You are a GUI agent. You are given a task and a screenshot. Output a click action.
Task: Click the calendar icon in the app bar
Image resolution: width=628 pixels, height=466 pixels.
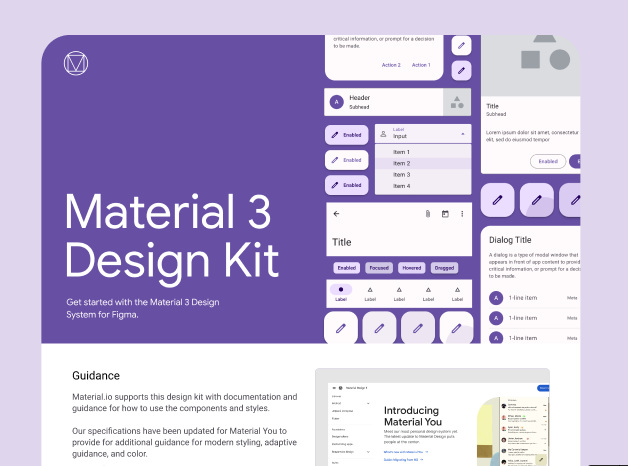coord(445,214)
